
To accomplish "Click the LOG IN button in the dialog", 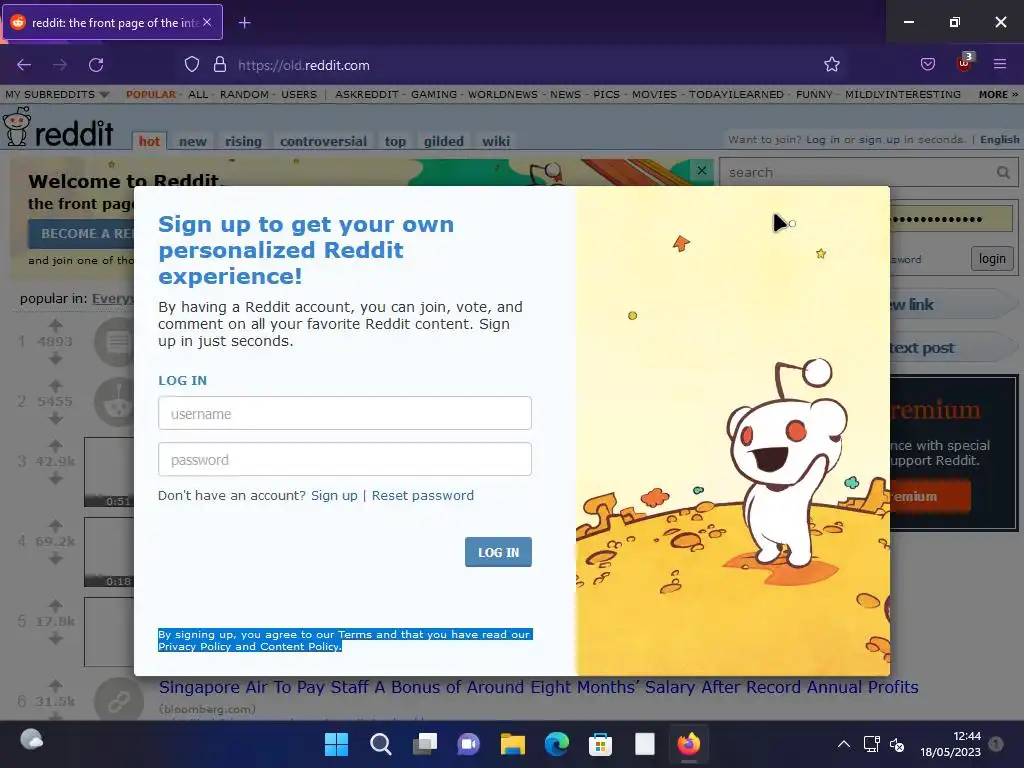I will 498,552.
